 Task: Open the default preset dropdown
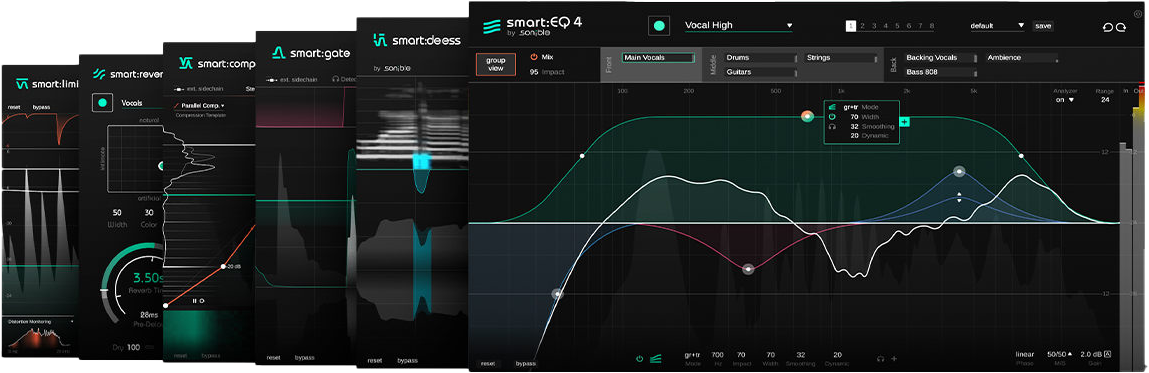997,26
